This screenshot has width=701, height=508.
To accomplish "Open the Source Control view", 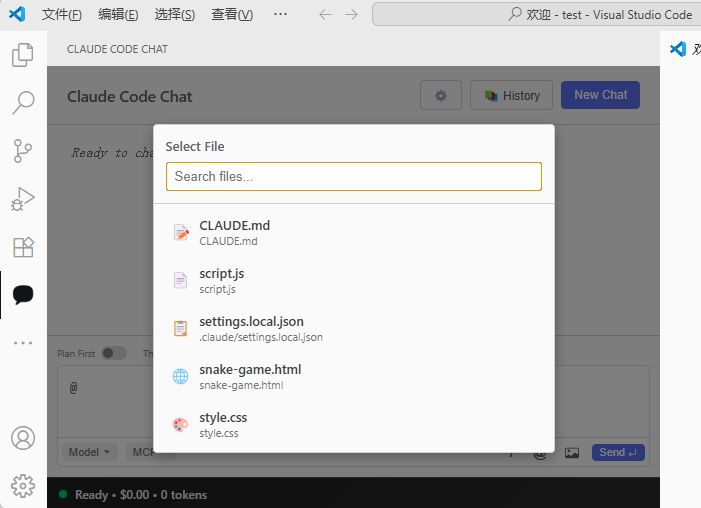I will [x=23, y=151].
